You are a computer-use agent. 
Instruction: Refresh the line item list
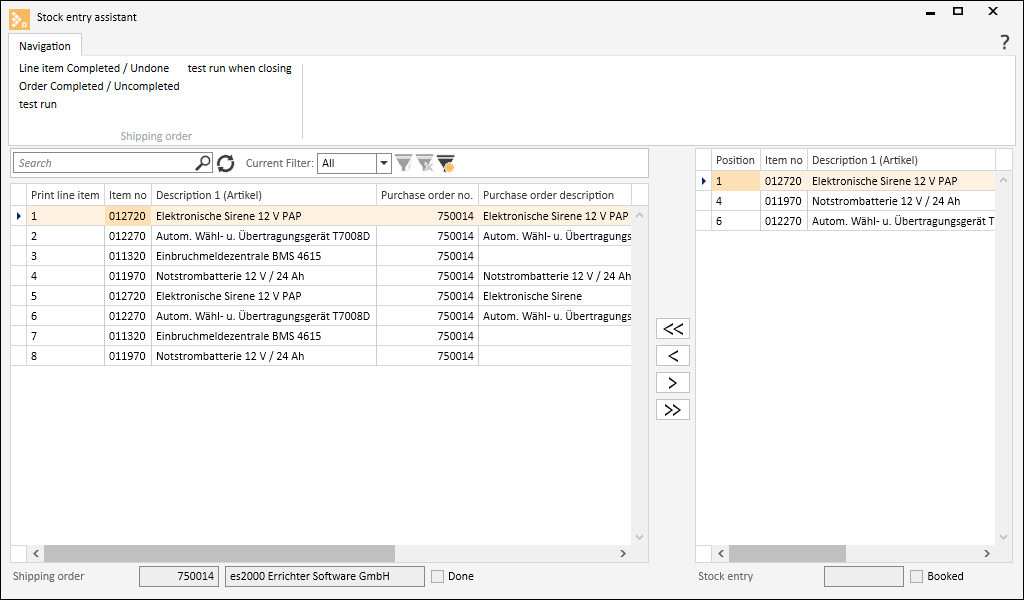[x=226, y=163]
